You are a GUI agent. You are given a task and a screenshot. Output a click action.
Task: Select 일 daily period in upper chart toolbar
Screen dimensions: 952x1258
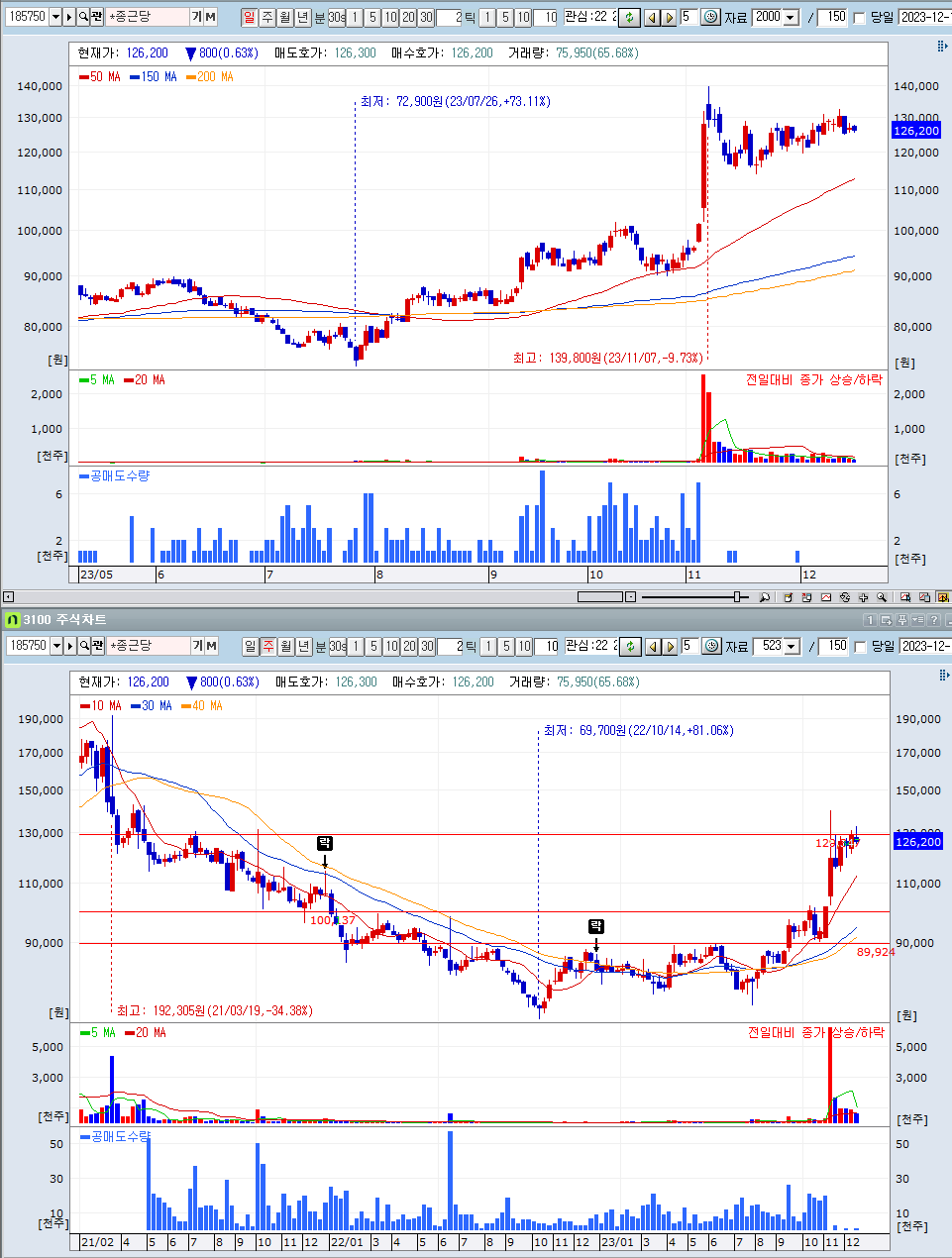[249, 17]
